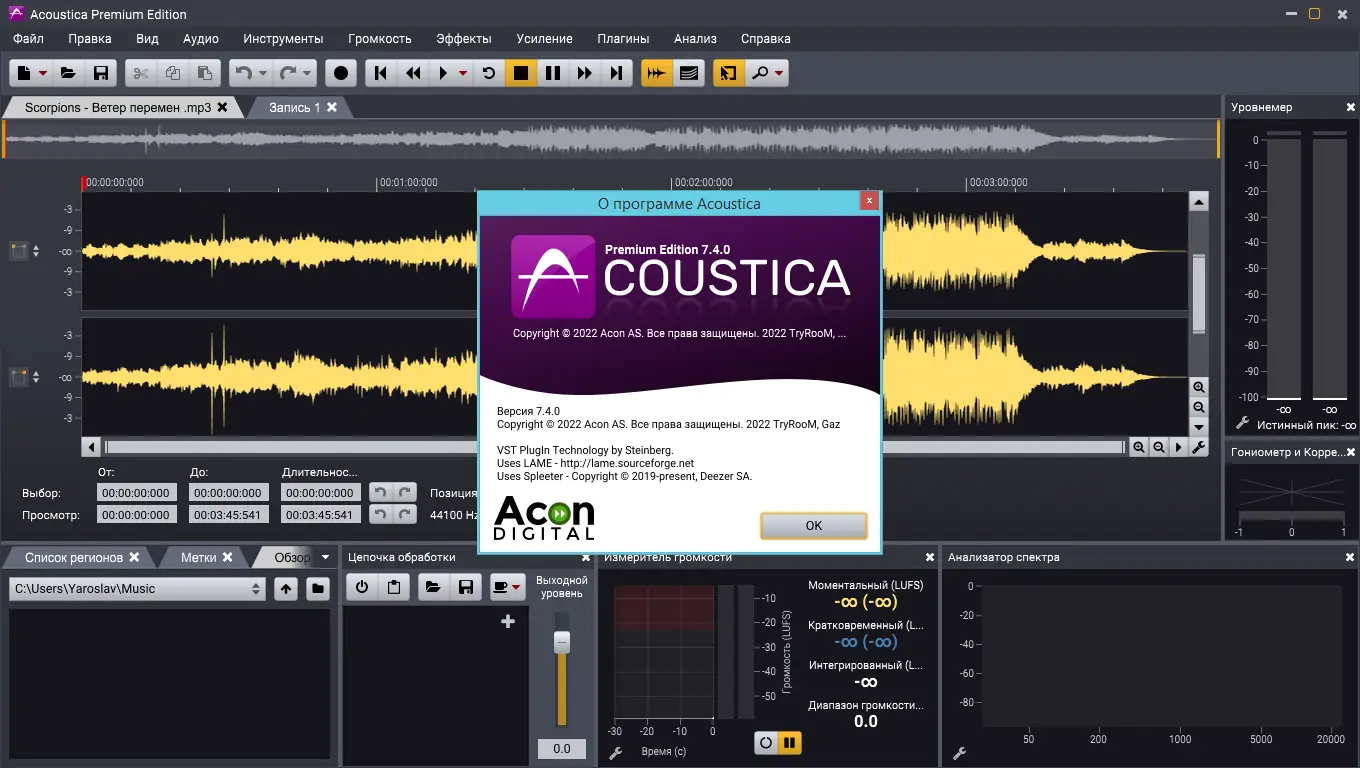
Task: Adjust the Выходной уровень output slider
Action: pyautogui.click(x=562, y=642)
